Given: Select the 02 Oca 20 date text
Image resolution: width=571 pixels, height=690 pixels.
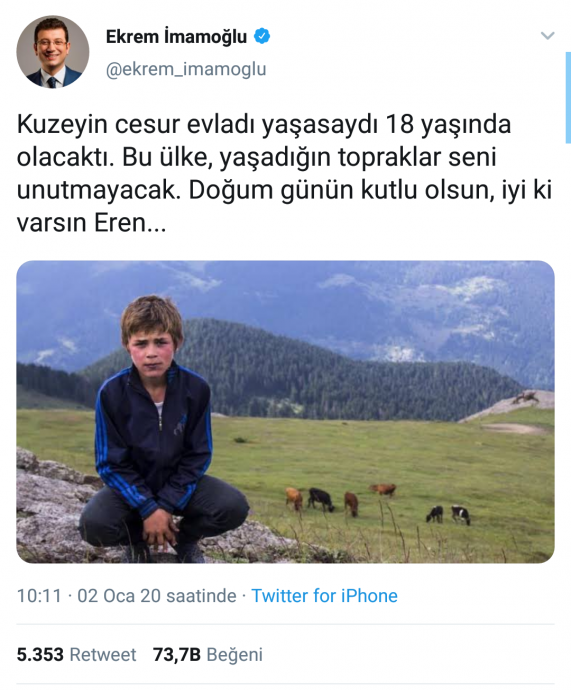Looking at the screenshot, I should point(119,596).
